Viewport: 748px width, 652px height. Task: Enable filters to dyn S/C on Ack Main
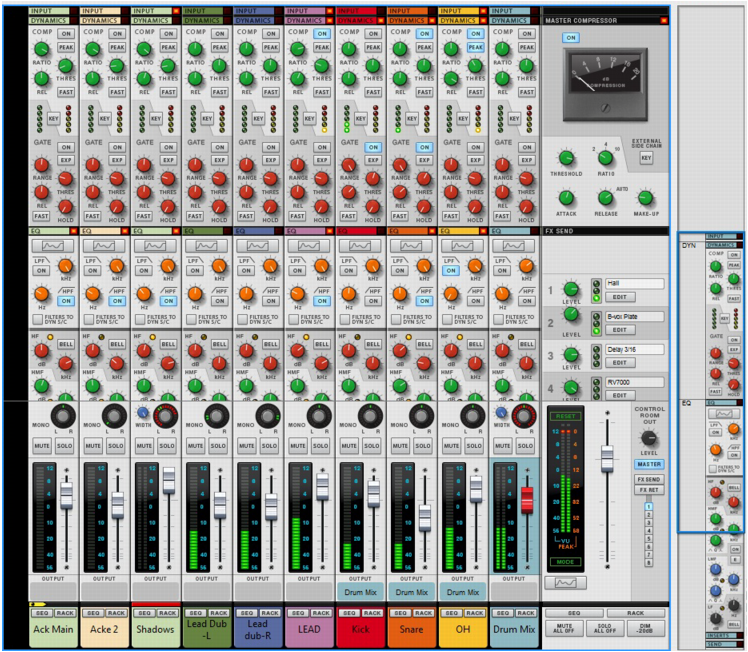[x=38, y=319]
